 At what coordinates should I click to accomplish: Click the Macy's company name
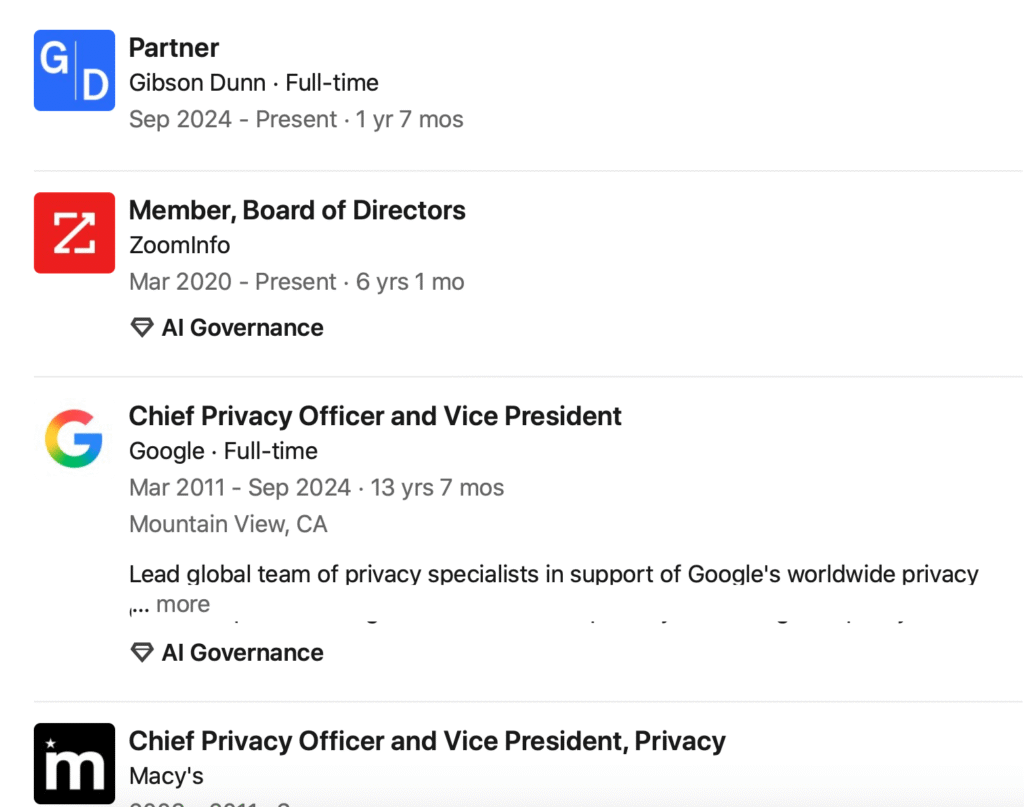pos(166,776)
